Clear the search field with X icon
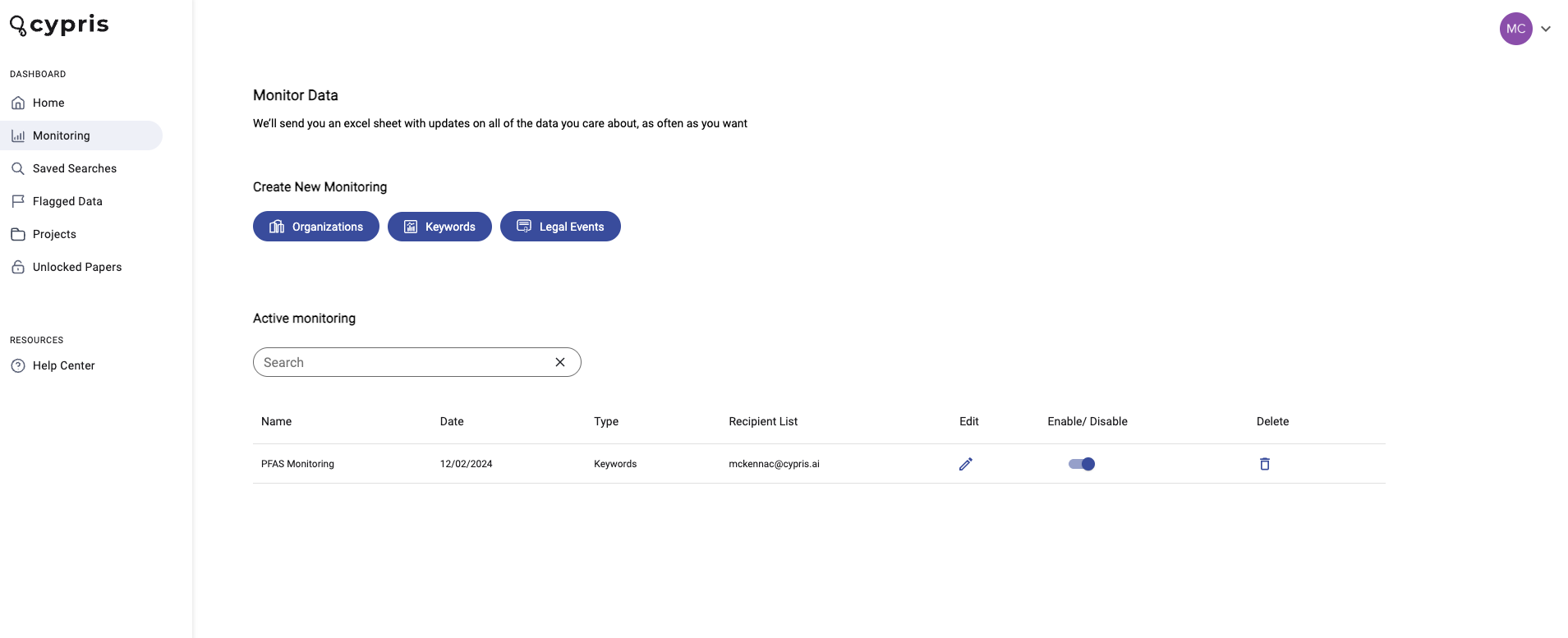 click(560, 362)
